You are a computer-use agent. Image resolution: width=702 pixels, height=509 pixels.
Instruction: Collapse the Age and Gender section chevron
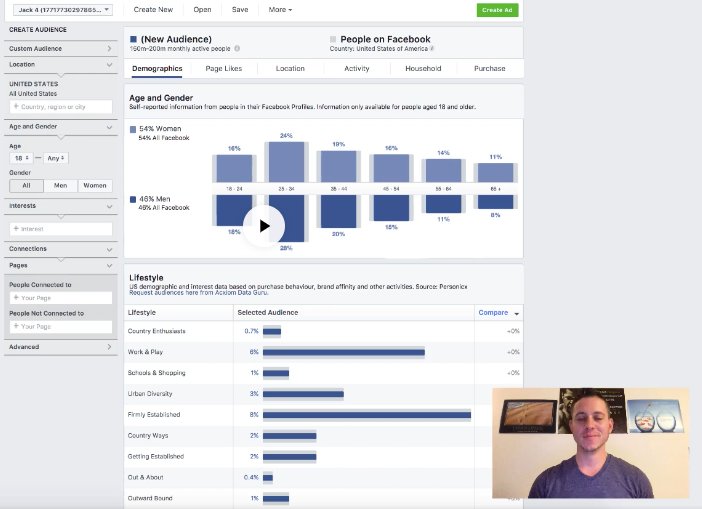point(109,127)
